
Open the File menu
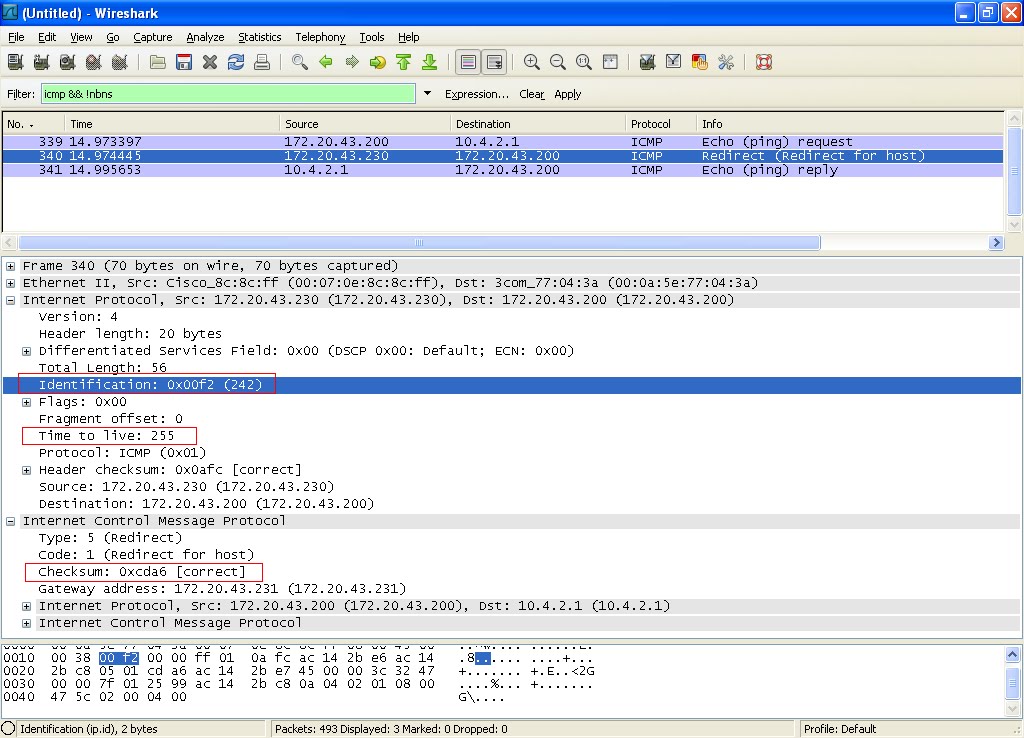coord(16,37)
